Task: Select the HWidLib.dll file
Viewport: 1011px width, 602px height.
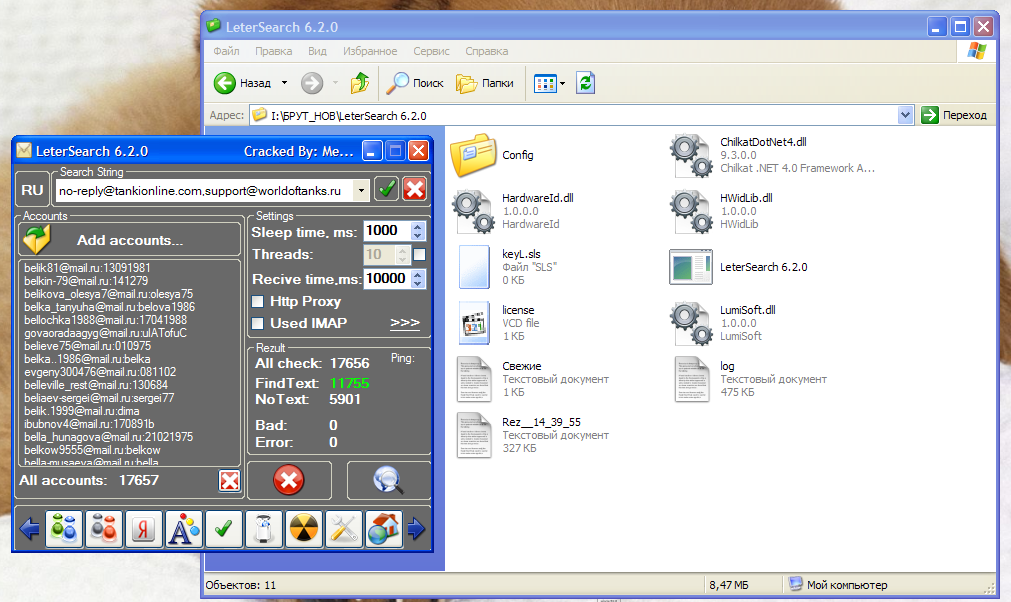Action: 721,211
